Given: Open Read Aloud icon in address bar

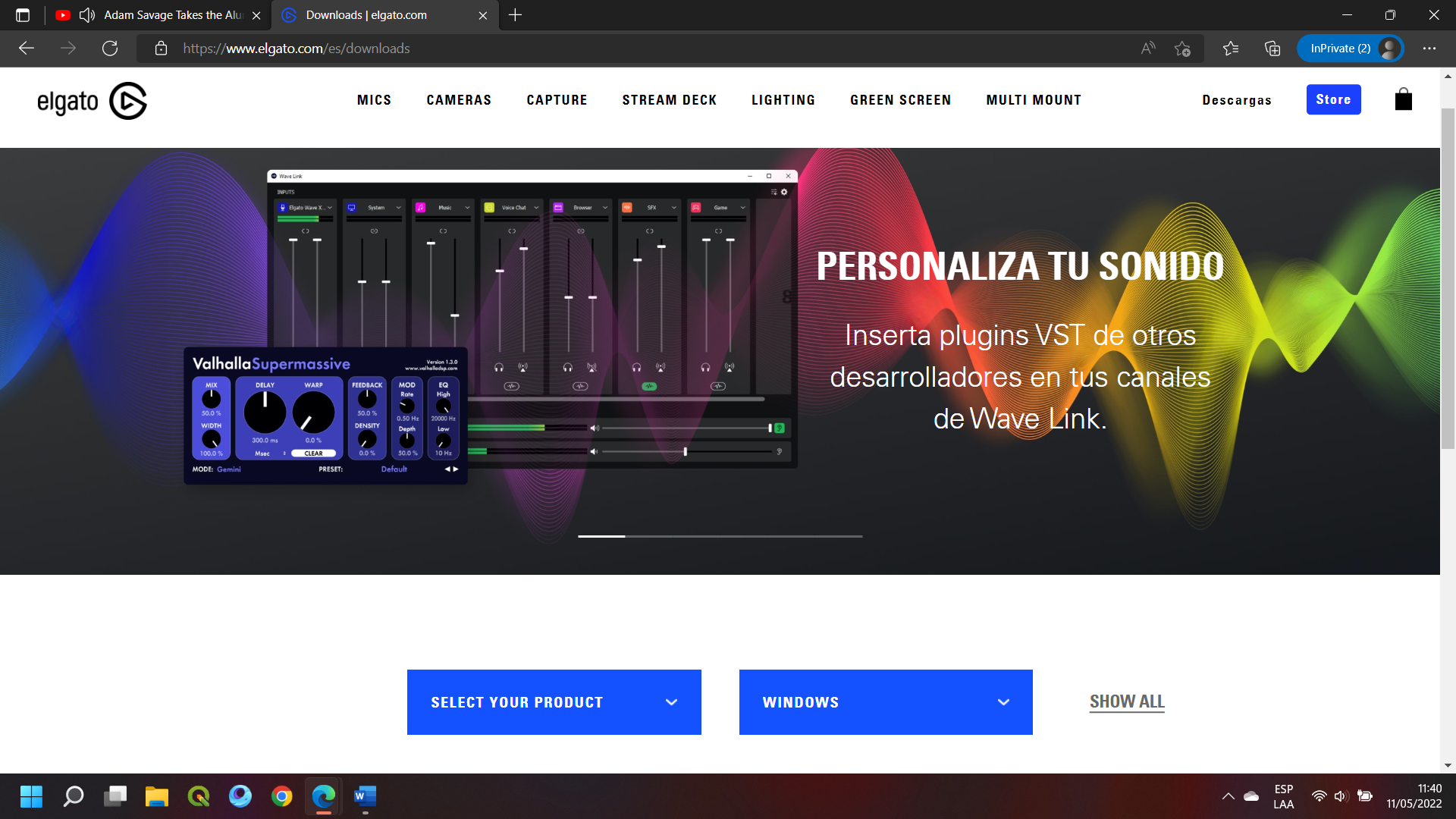Looking at the screenshot, I should click(1148, 49).
